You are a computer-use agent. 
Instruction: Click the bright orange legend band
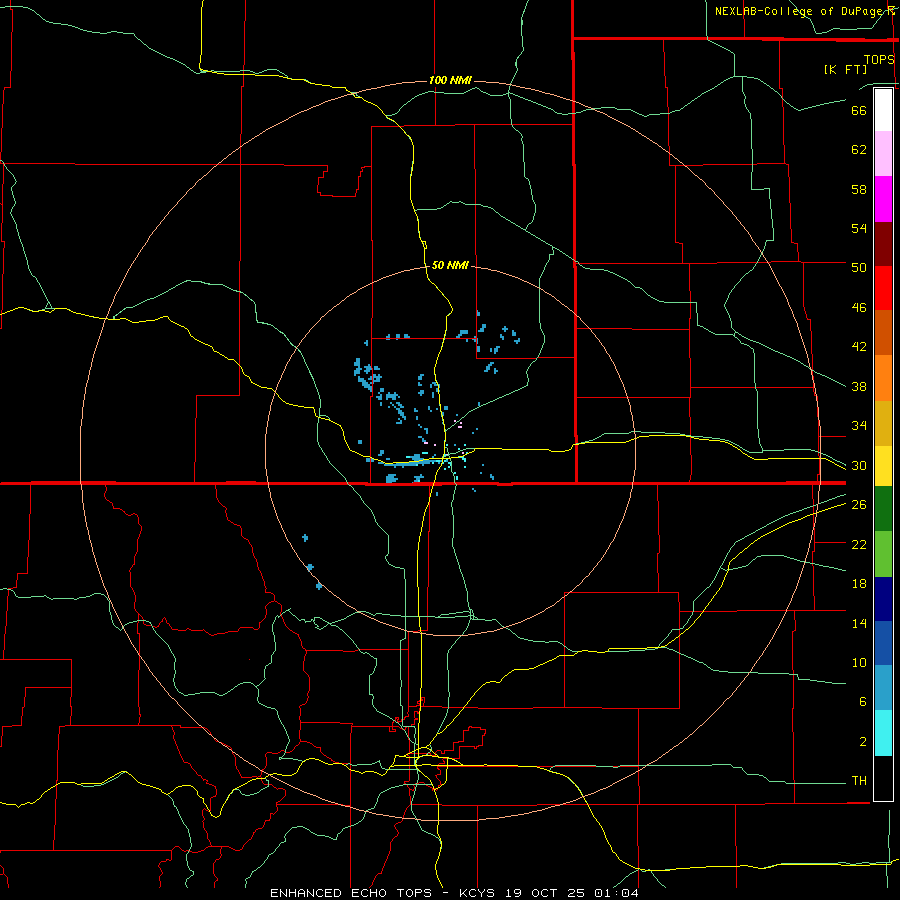pos(883,378)
